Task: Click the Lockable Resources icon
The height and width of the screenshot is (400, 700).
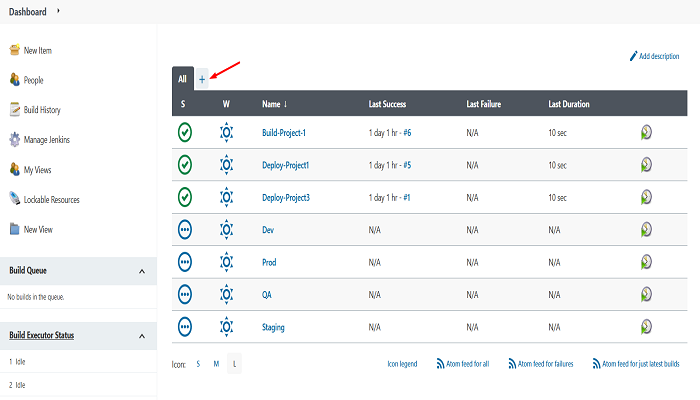Action: pos(15,199)
